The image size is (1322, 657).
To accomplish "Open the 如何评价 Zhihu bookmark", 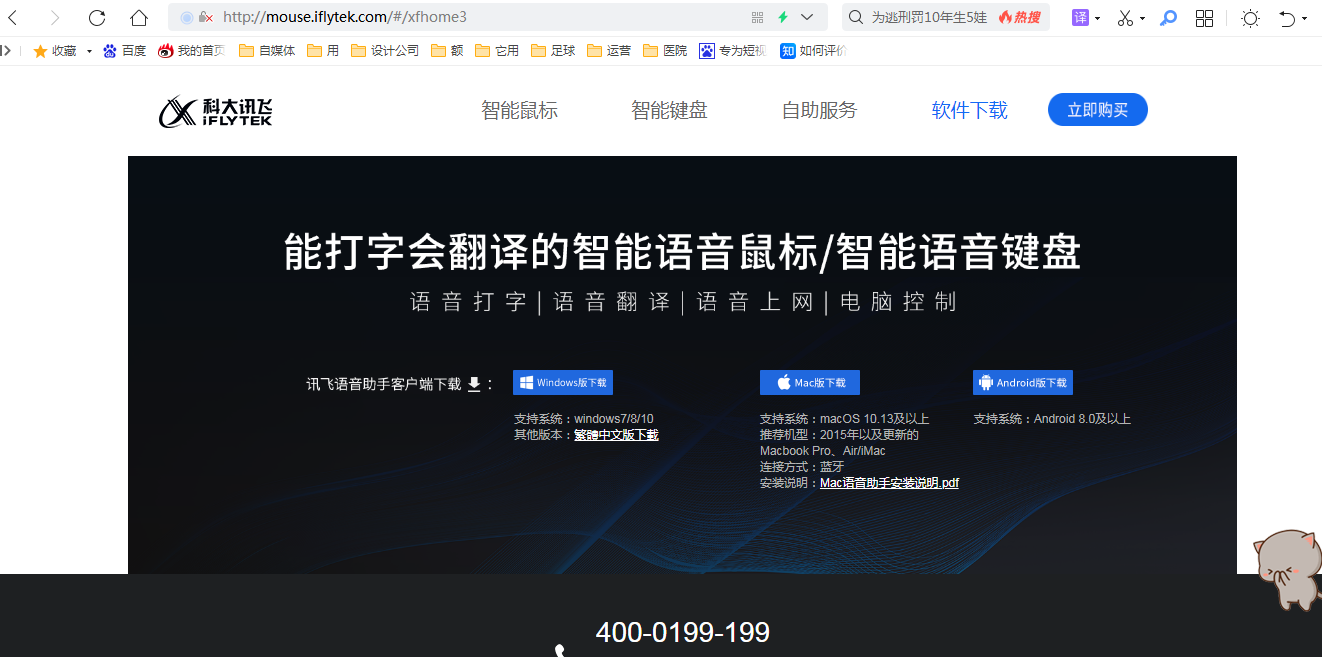I will click(x=813, y=50).
